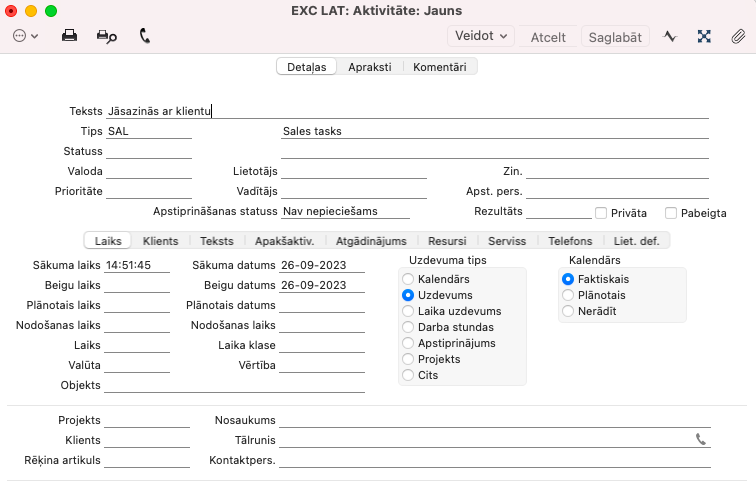
Task: Click the Sākuma laiks time field
Action: coord(137,266)
